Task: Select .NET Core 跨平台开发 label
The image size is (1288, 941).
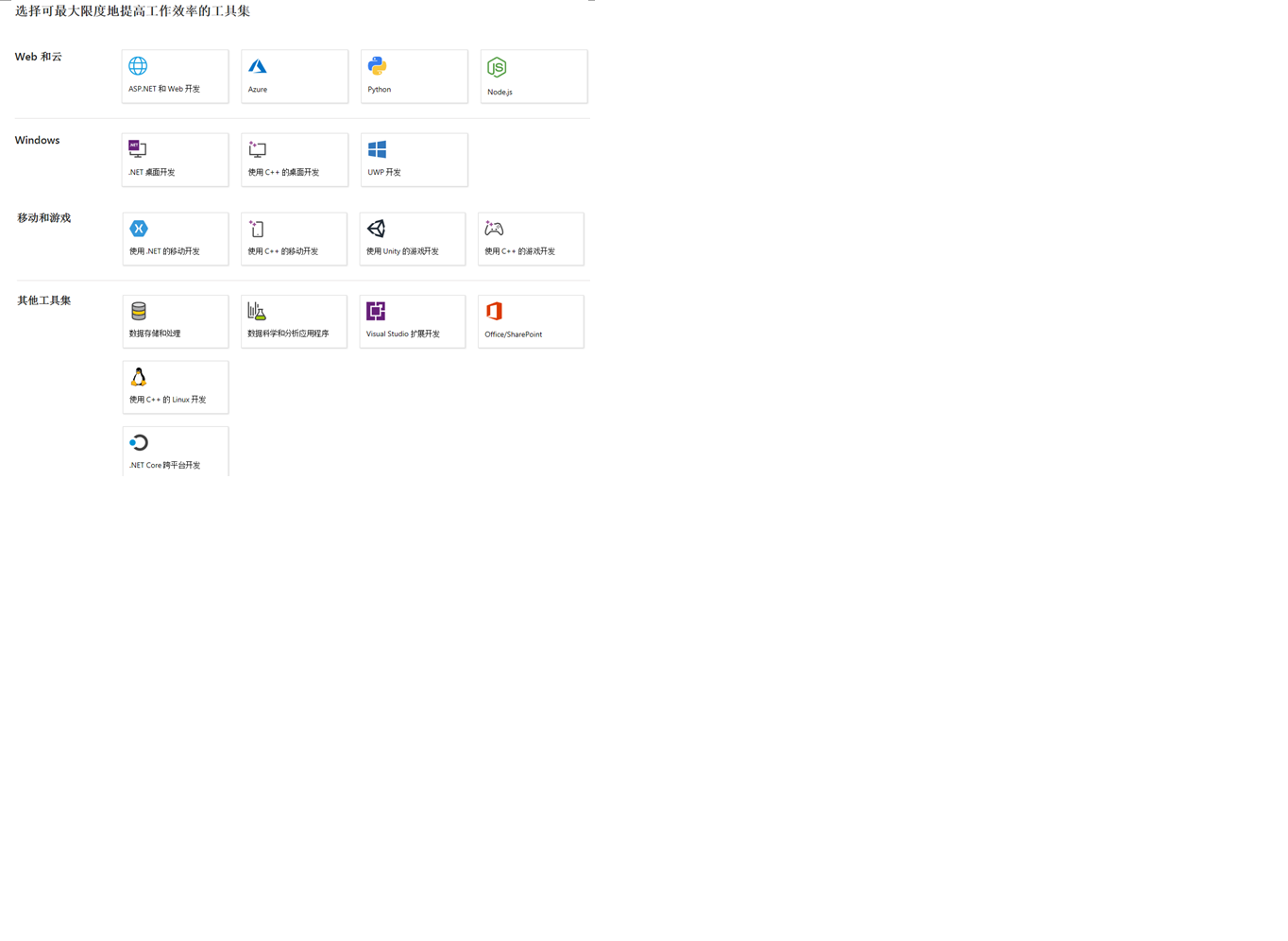Action: (165, 466)
